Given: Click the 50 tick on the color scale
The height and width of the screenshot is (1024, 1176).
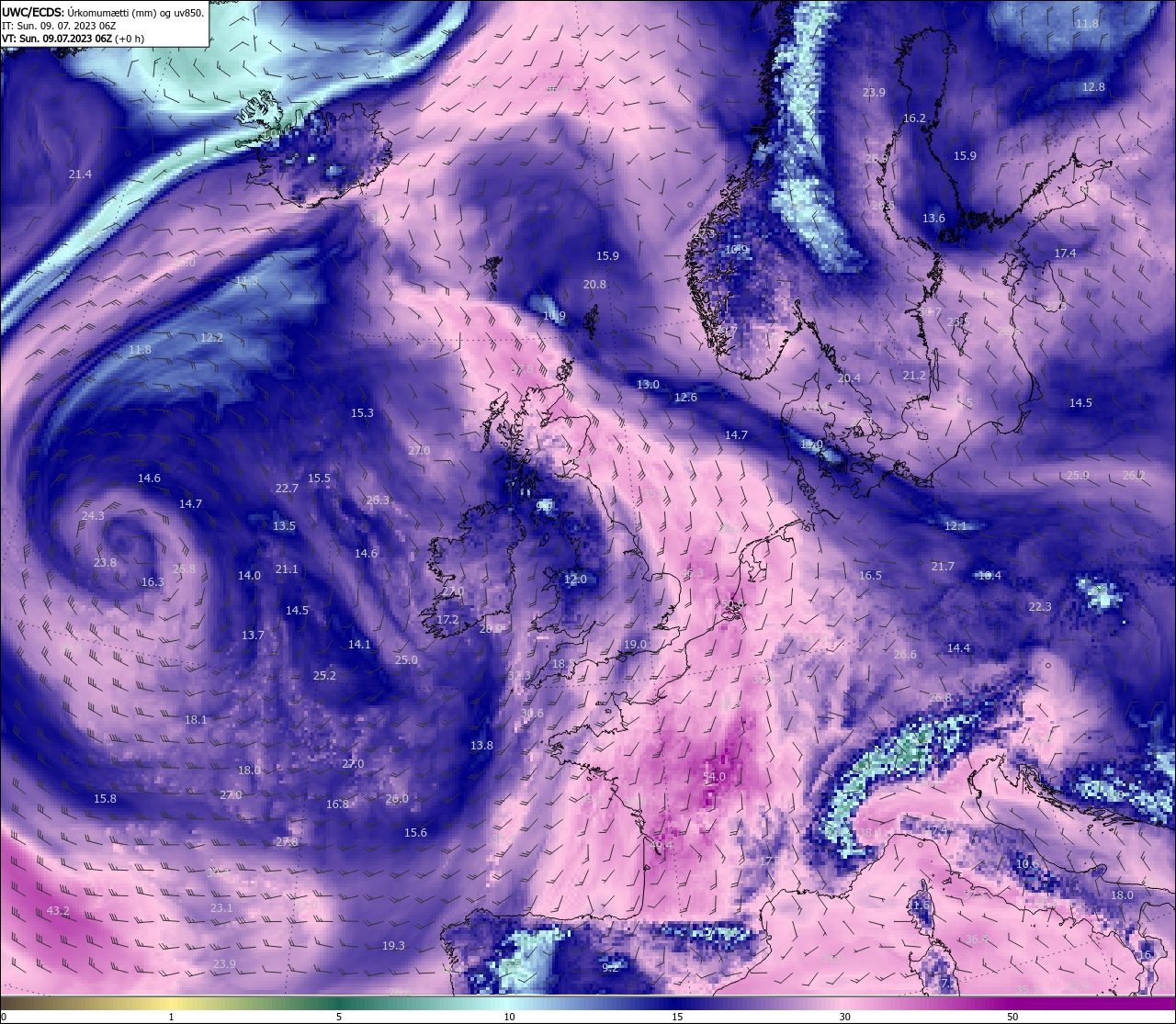Looking at the screenshot, I should (1012, 1017).
